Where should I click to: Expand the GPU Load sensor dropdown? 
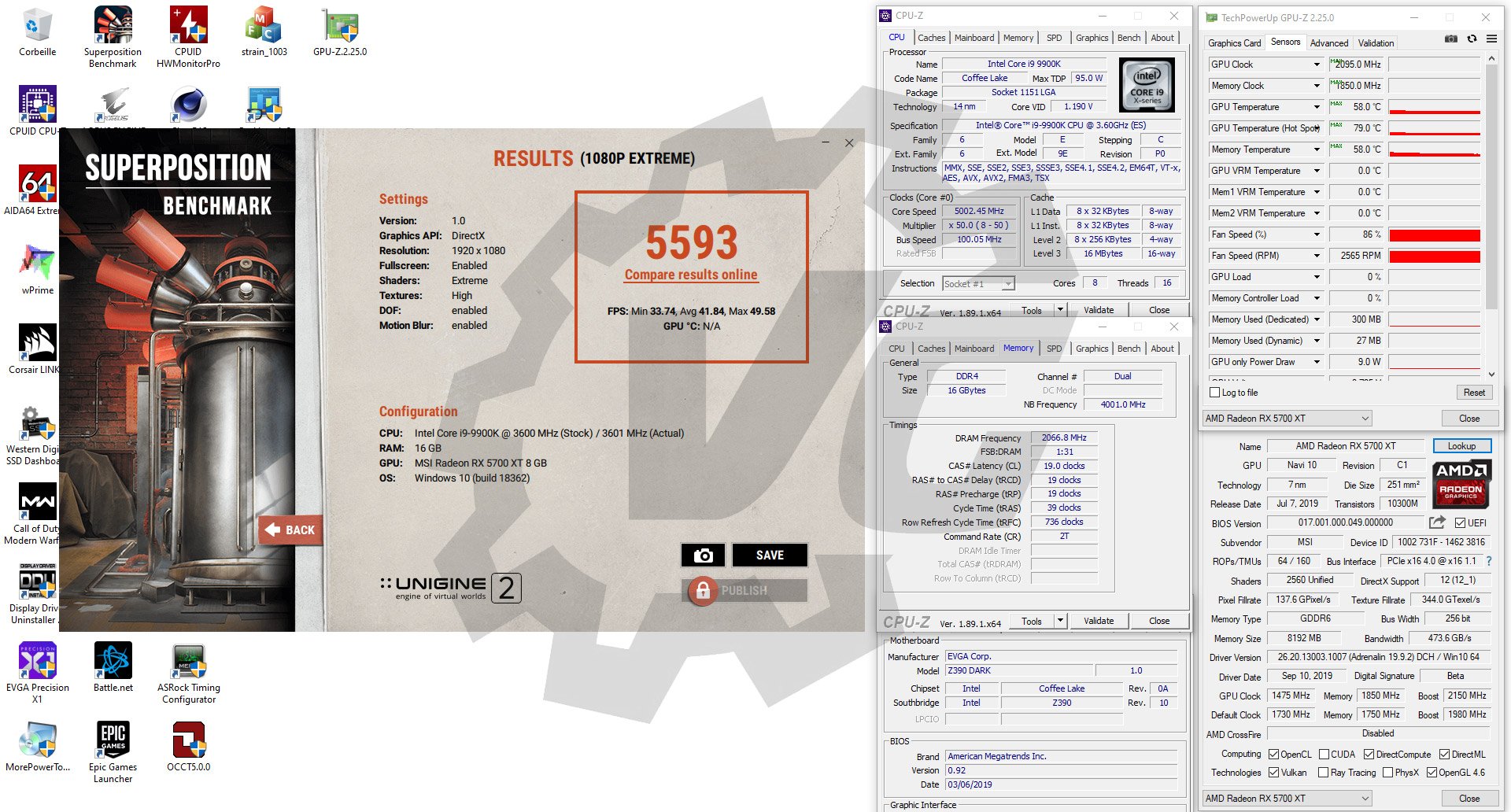pyautogui.click(x=1317, y=277)
